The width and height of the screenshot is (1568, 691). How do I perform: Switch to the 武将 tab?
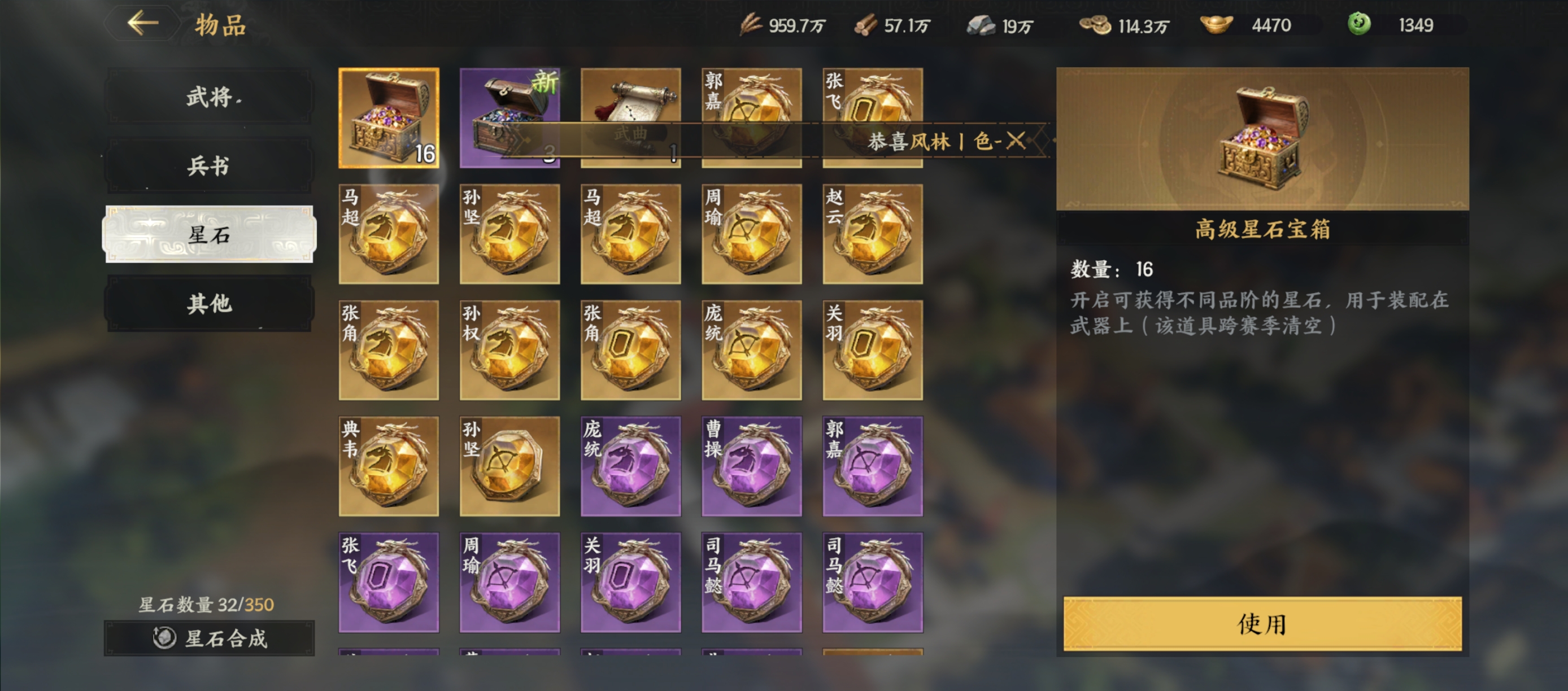point(210,96)
